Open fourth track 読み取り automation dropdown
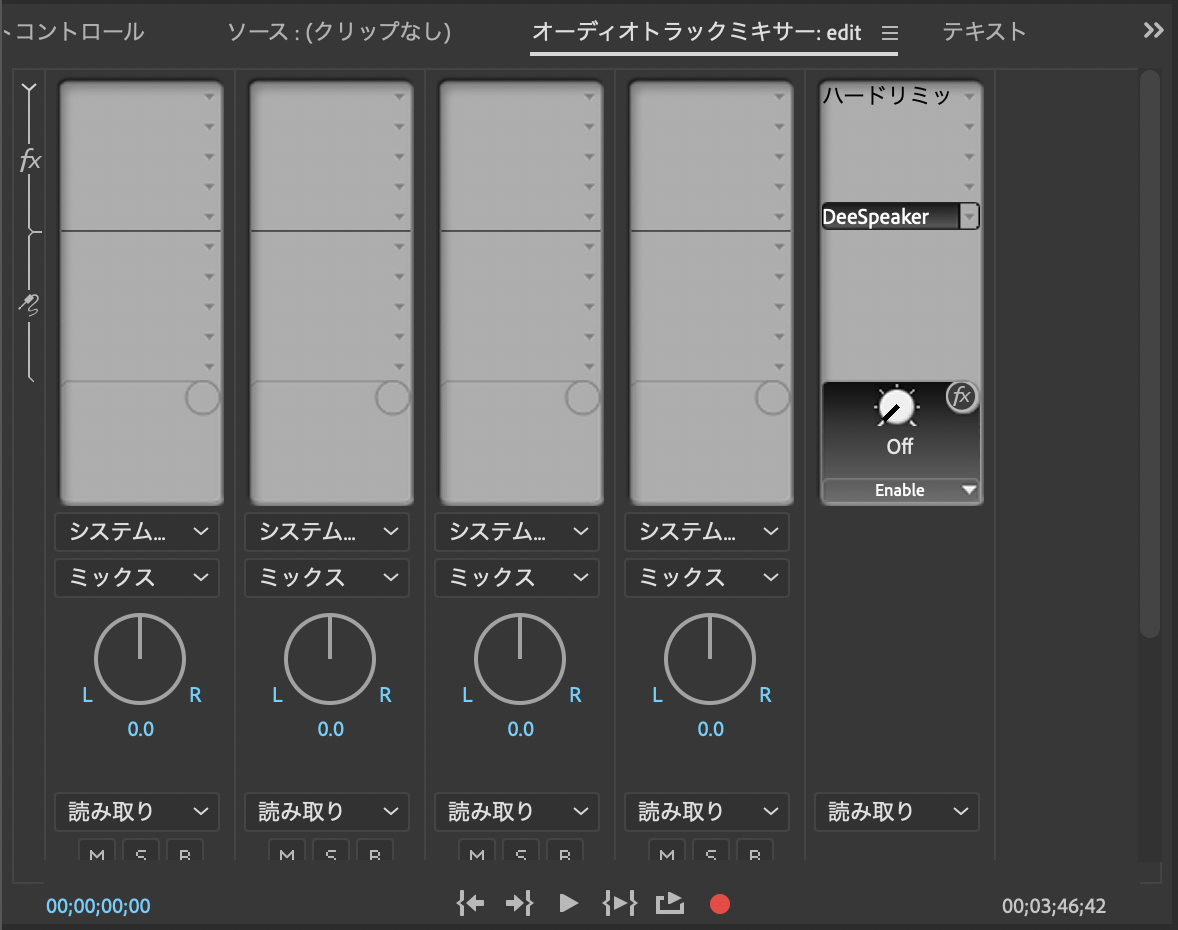 707,811
